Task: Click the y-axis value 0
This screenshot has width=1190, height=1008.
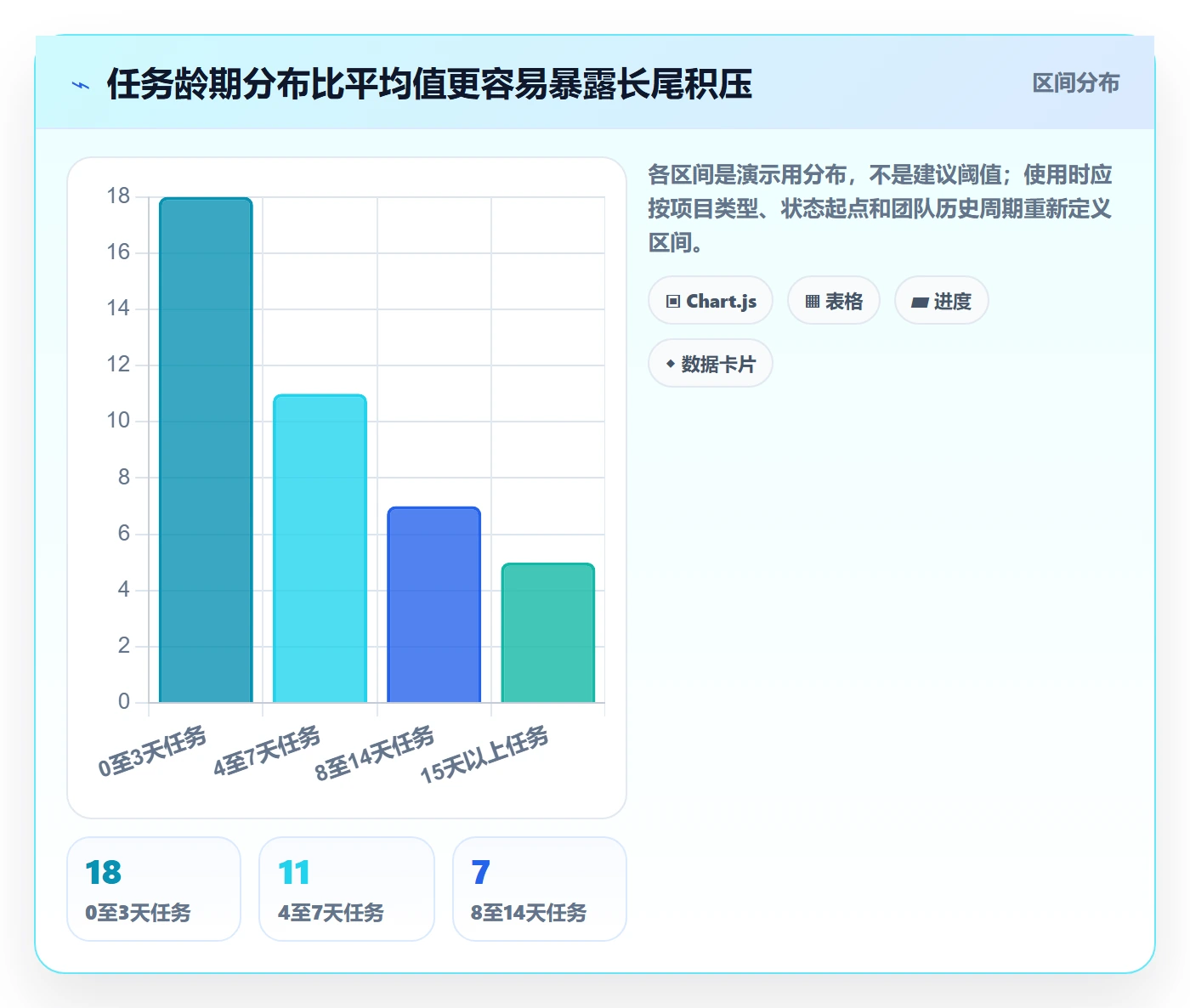Action: point(124,702)
